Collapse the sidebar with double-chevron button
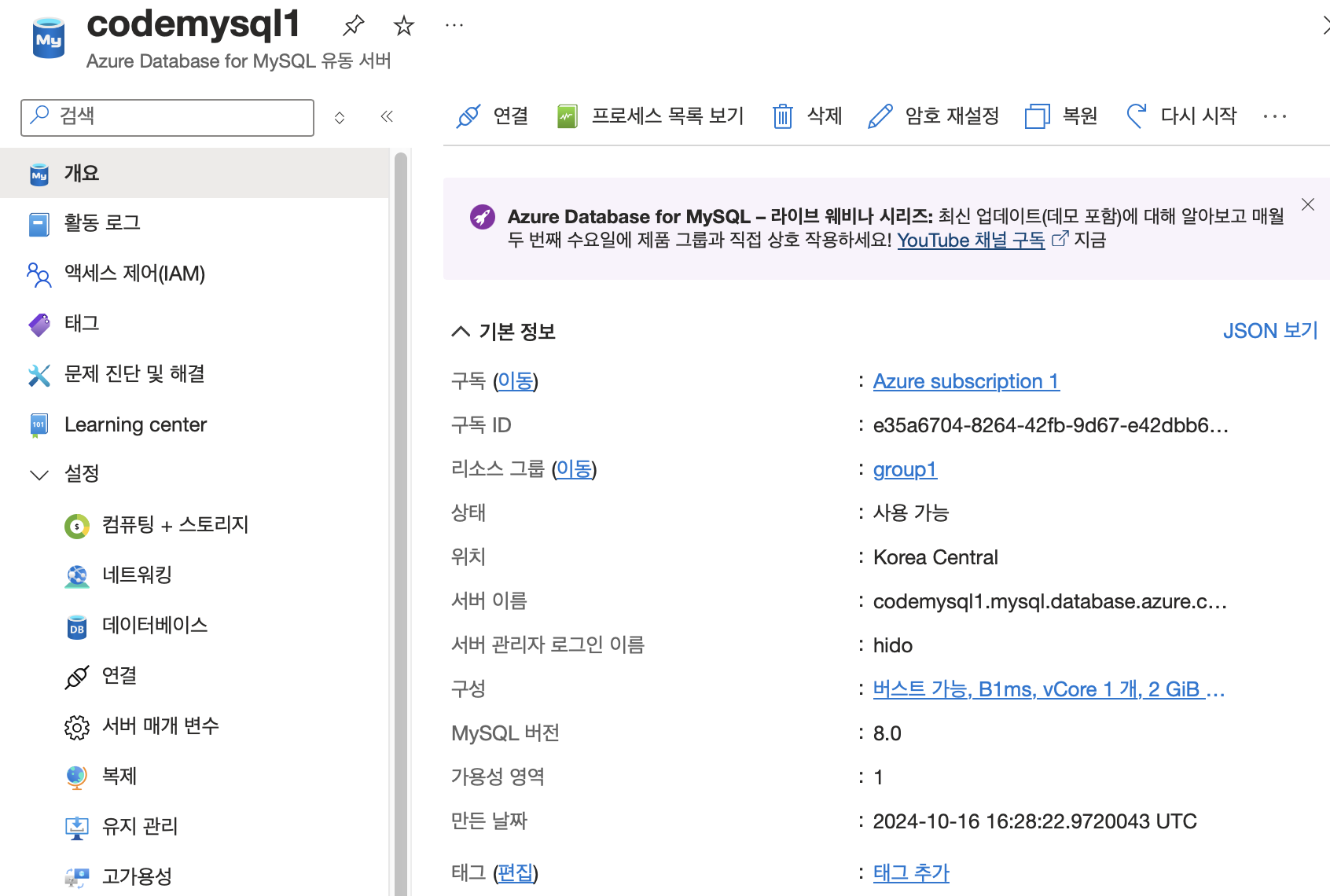1330x896 pixels. pyautogui.click(x=387, y=117)
